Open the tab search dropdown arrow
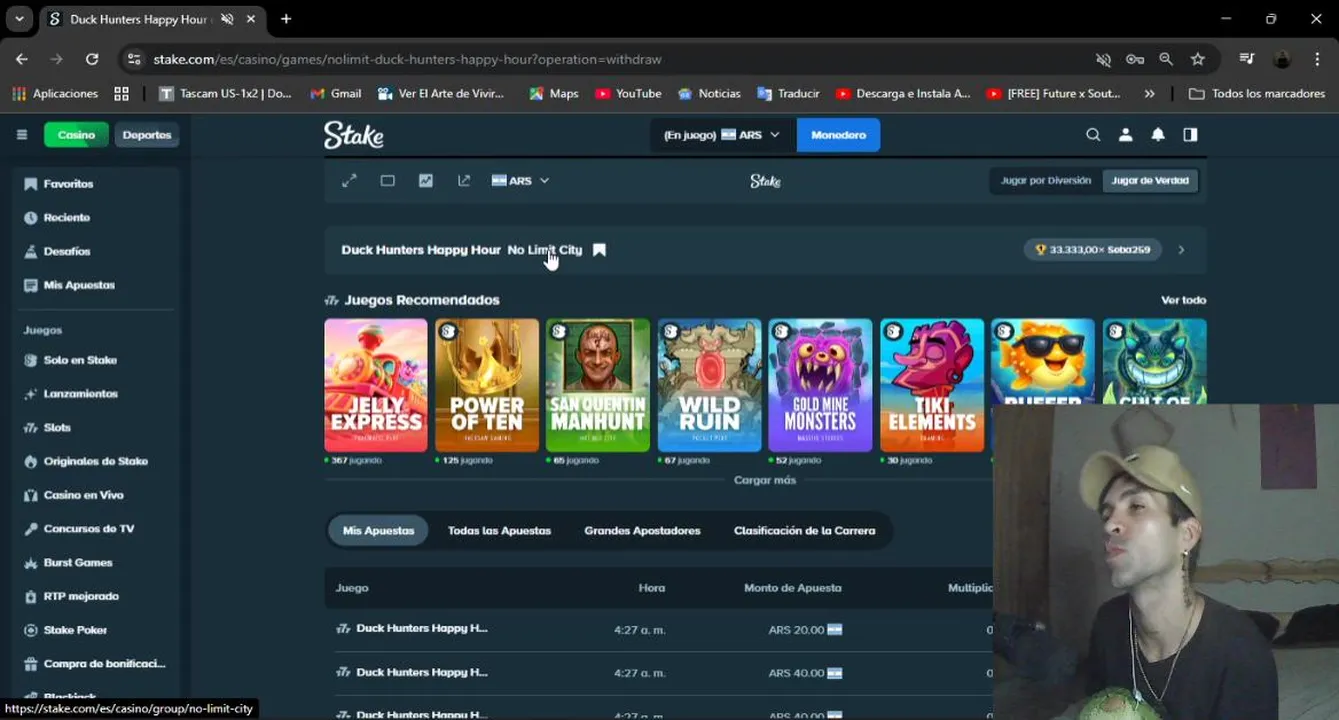 (19, 19)
